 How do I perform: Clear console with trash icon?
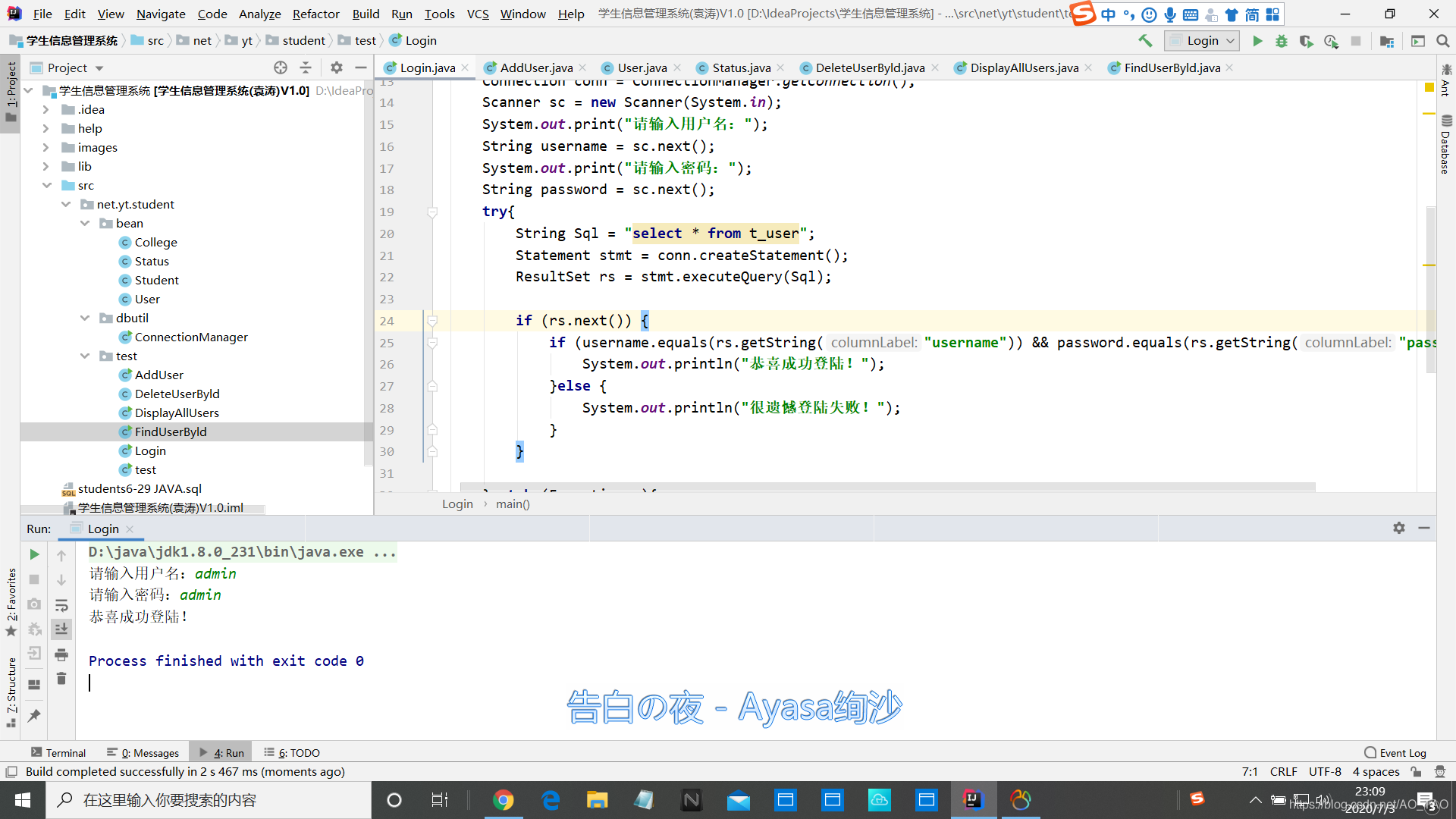[x=61, y=679]
